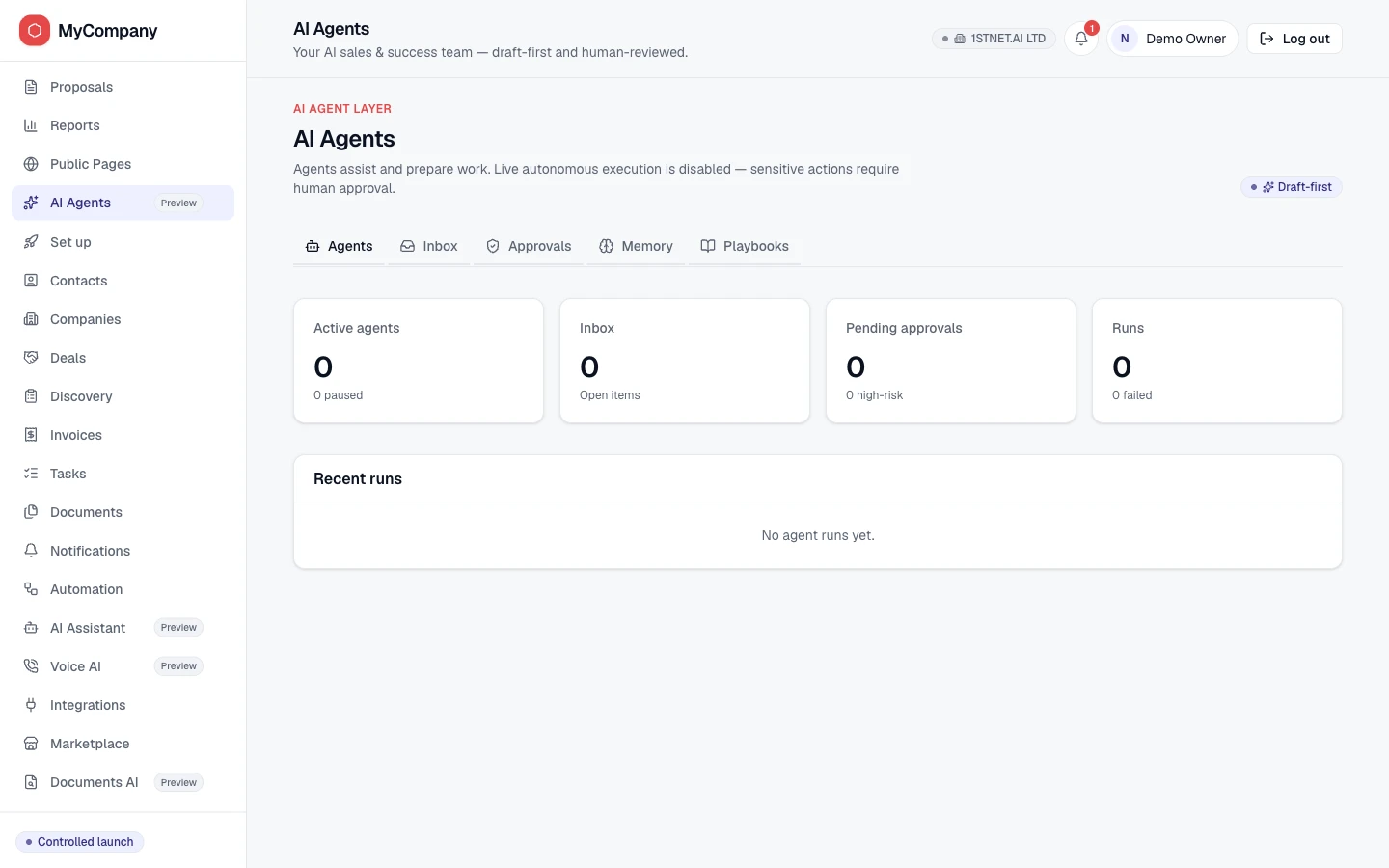1389x868 pixels.
Task: Click the Contacts sidebar icon
Action: tap(31, 281)
